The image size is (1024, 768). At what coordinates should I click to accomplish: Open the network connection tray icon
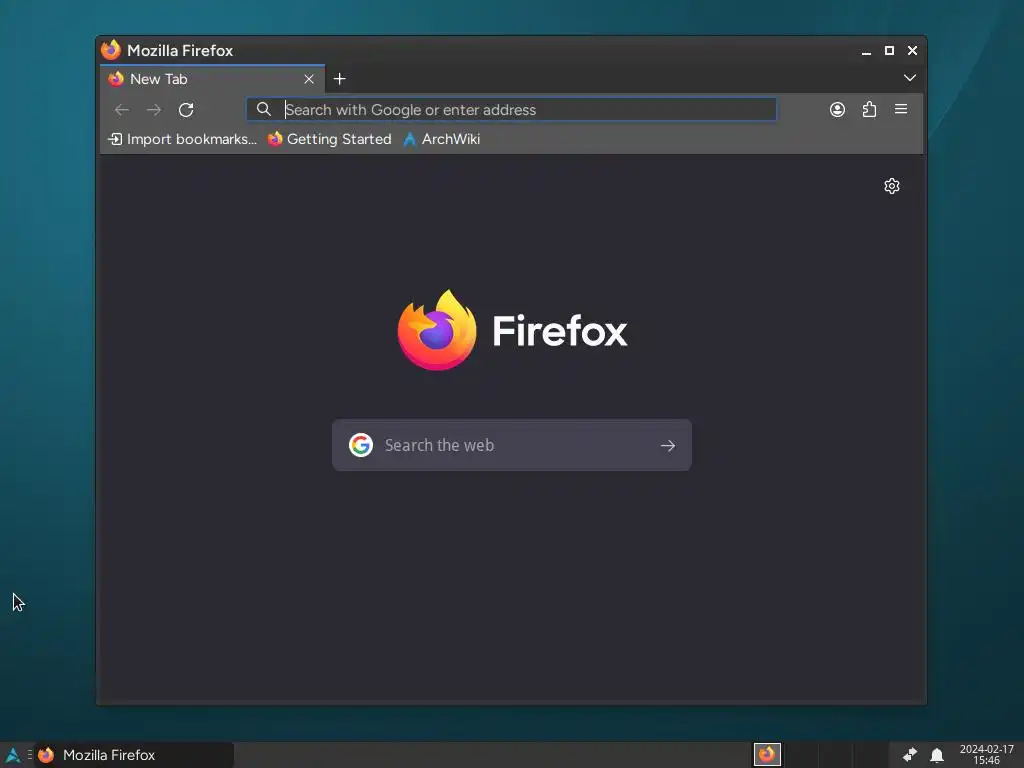pos(910,755)
